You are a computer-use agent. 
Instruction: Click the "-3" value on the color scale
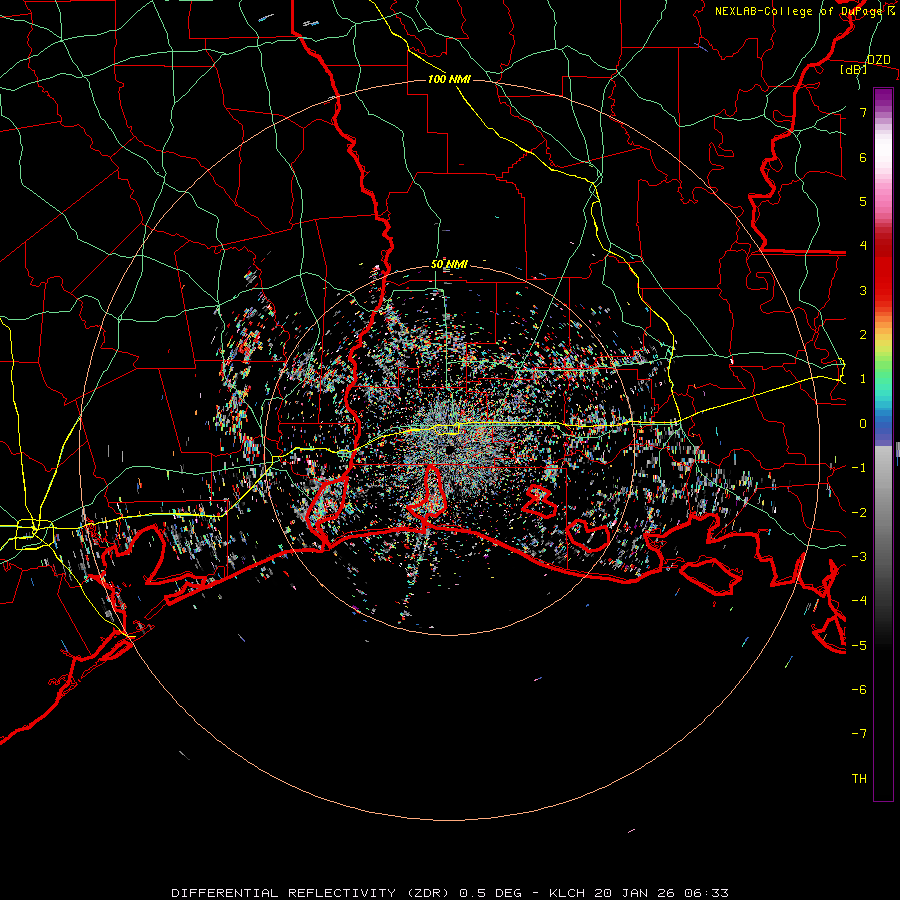tap(859, 557)
